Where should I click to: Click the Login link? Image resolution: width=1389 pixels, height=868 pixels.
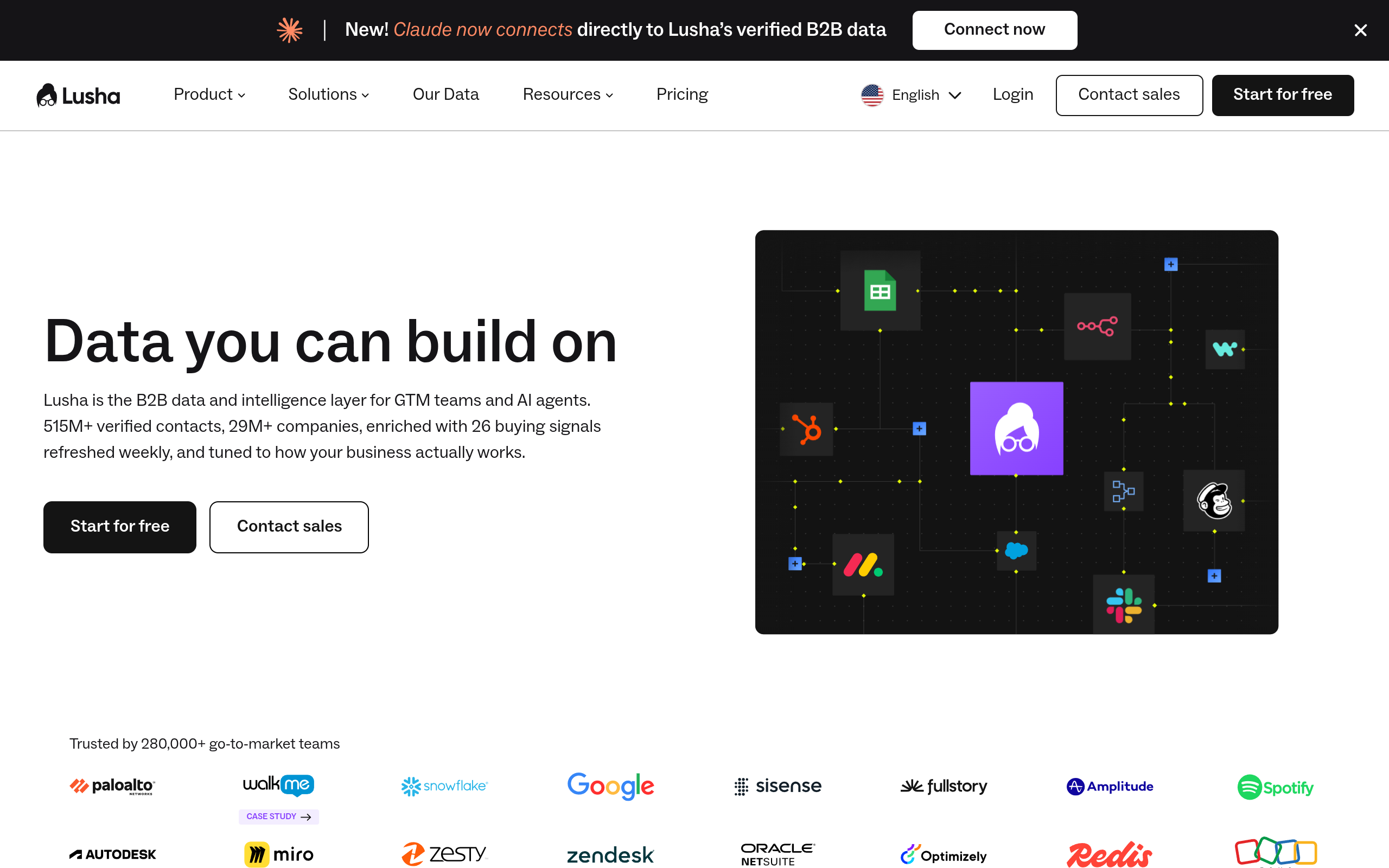pos(1013,94)
